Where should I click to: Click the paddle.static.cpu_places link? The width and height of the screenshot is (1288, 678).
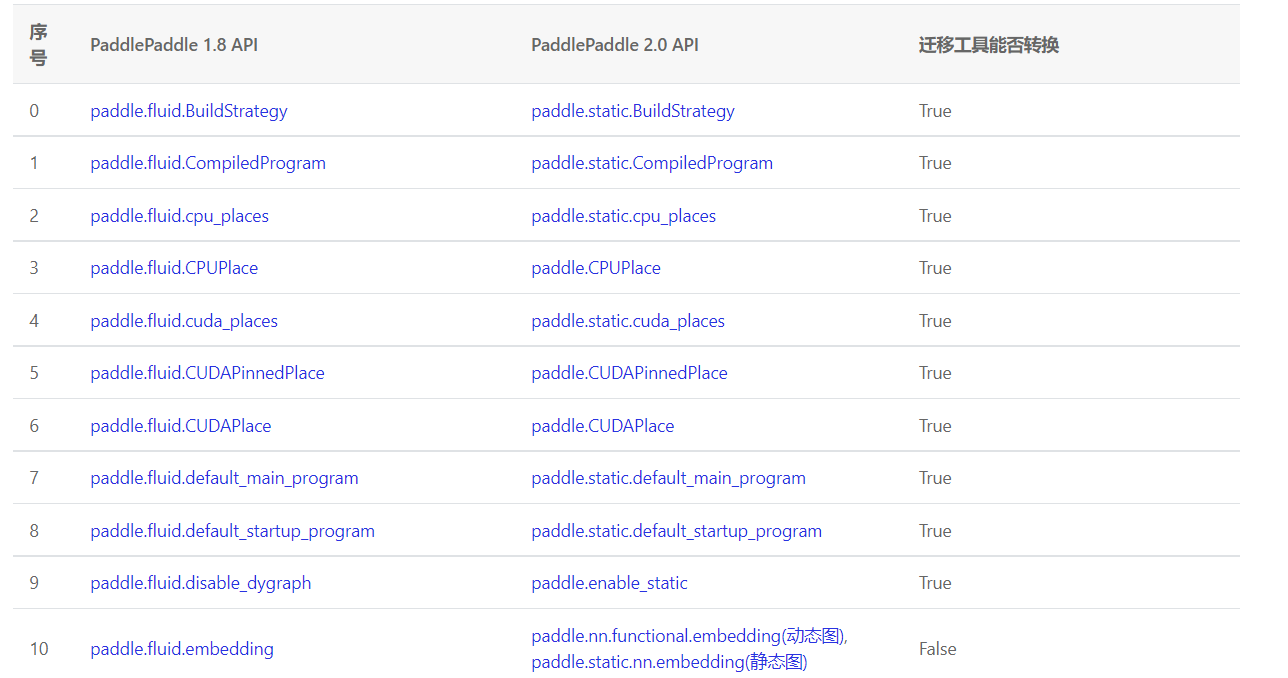[623, 215]
